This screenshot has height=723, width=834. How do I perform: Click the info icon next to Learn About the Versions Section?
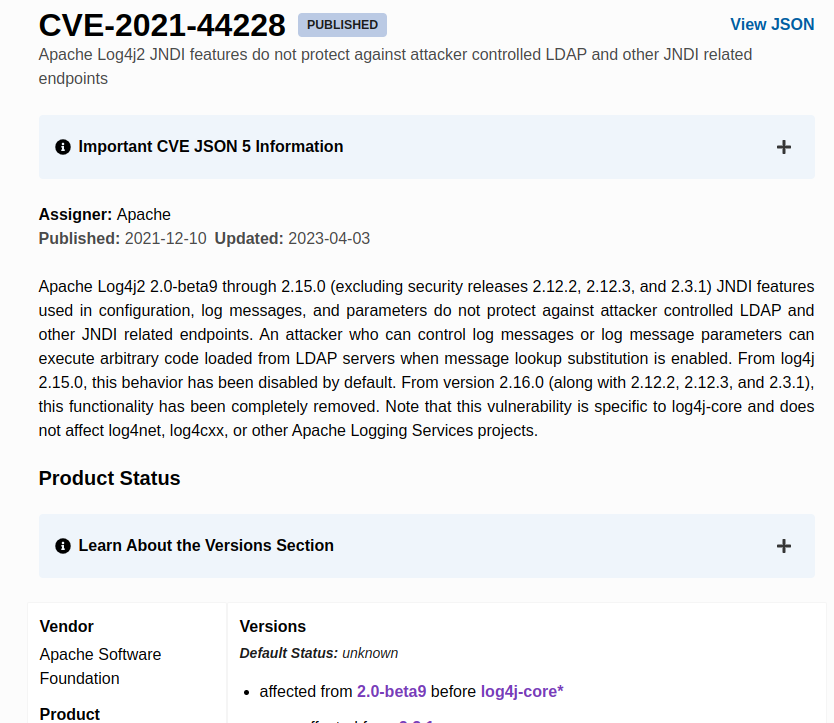[62, 546]
